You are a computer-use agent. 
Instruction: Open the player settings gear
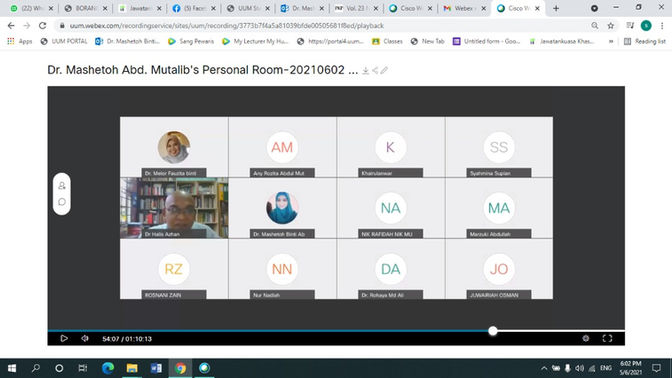(x=586, y=339)
